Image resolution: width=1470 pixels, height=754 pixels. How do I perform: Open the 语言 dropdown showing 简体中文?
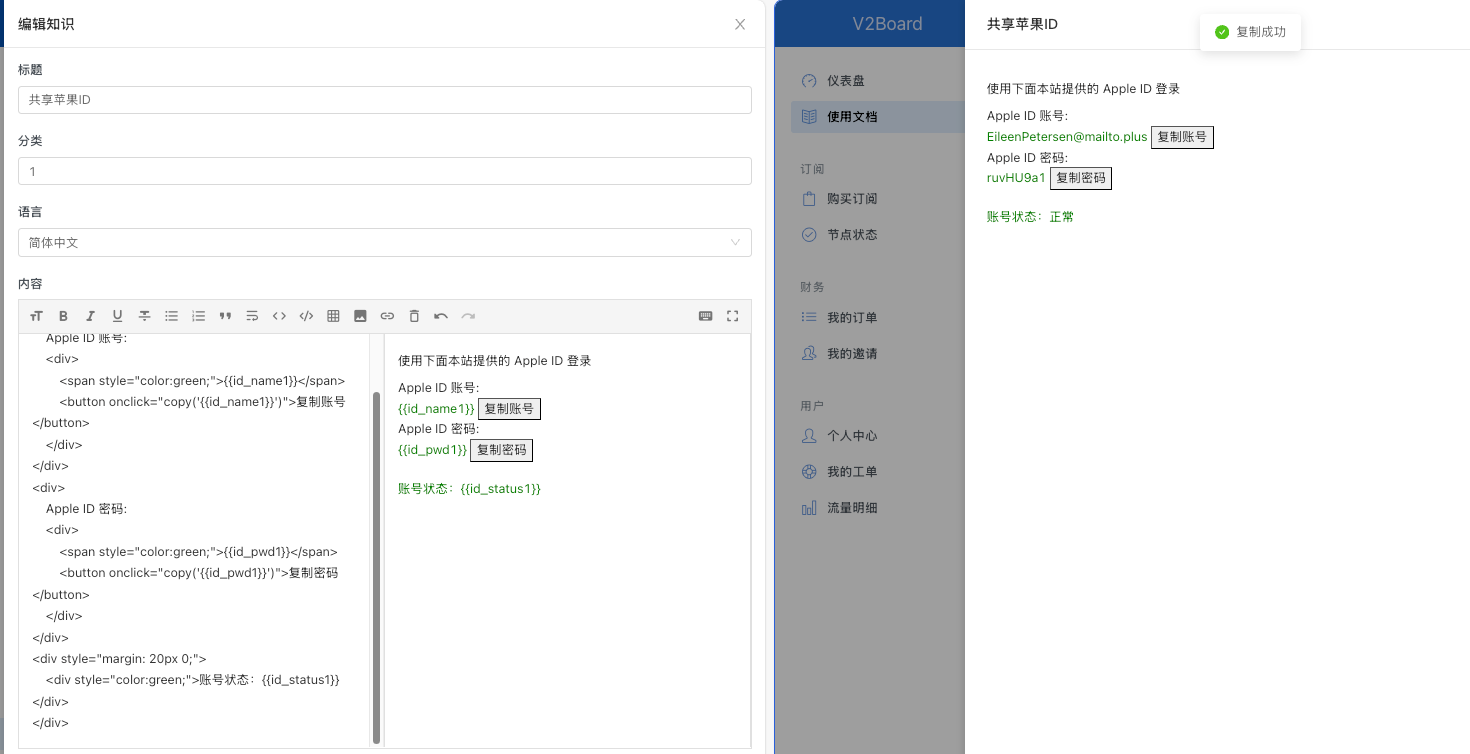(x=384, y=242)
